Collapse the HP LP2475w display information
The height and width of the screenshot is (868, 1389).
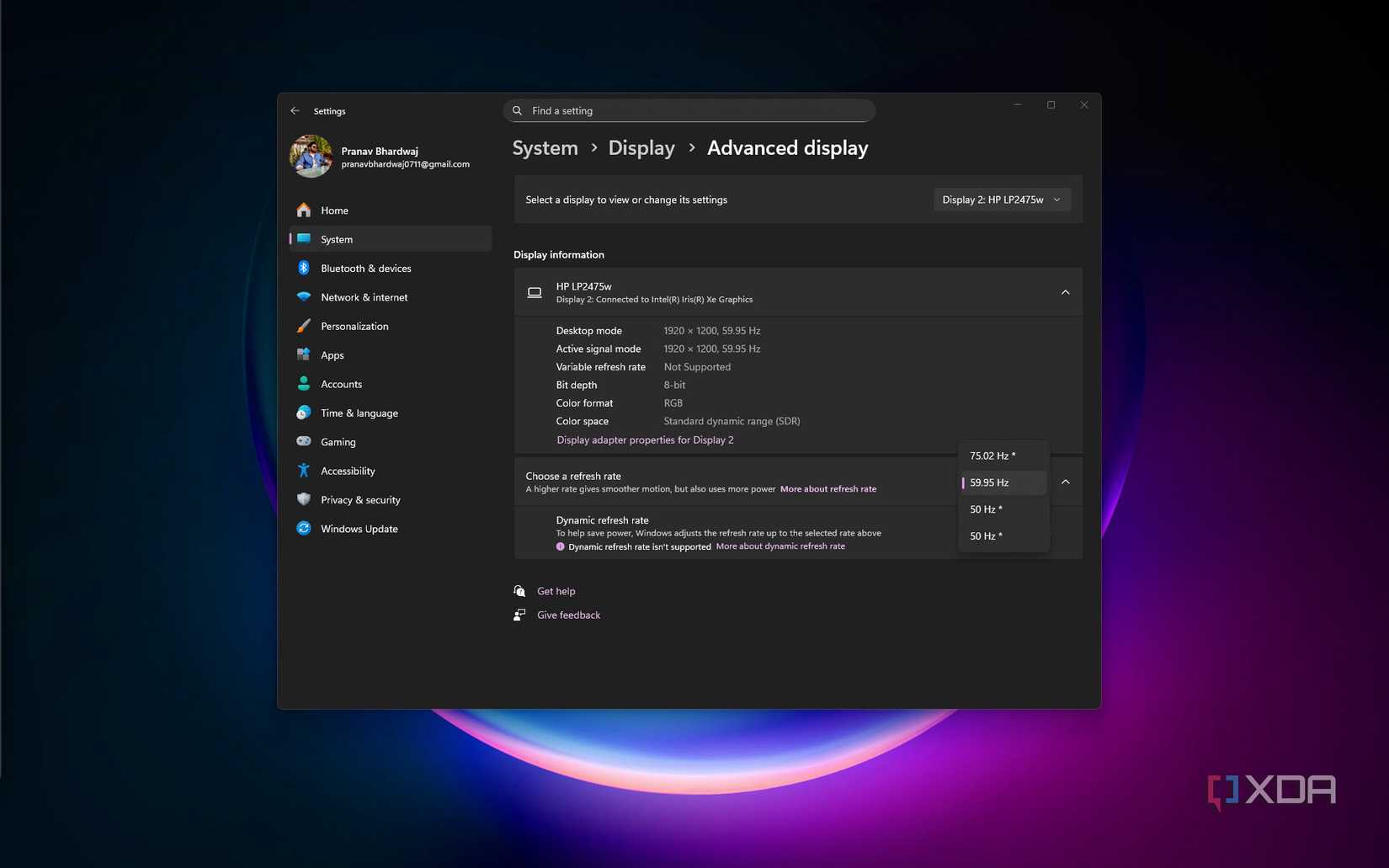pos(1065,292)
